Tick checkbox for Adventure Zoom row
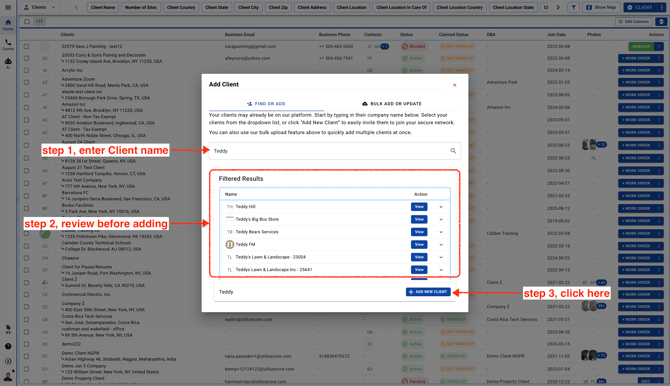670x386 pixels. pyautogui.click(x=26, y=82)
